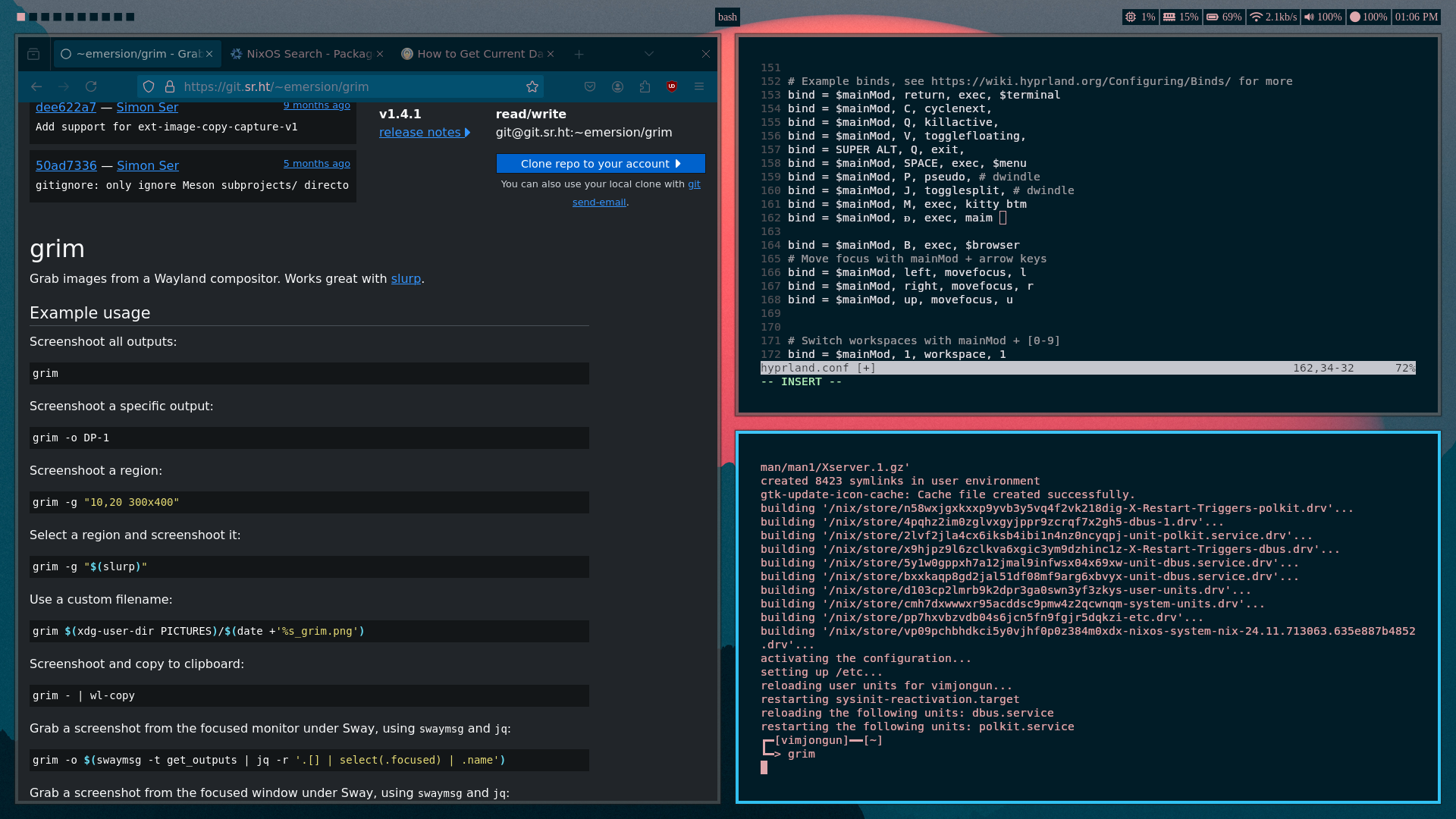Click Clone repo to your account button

(x=601, y=164)
